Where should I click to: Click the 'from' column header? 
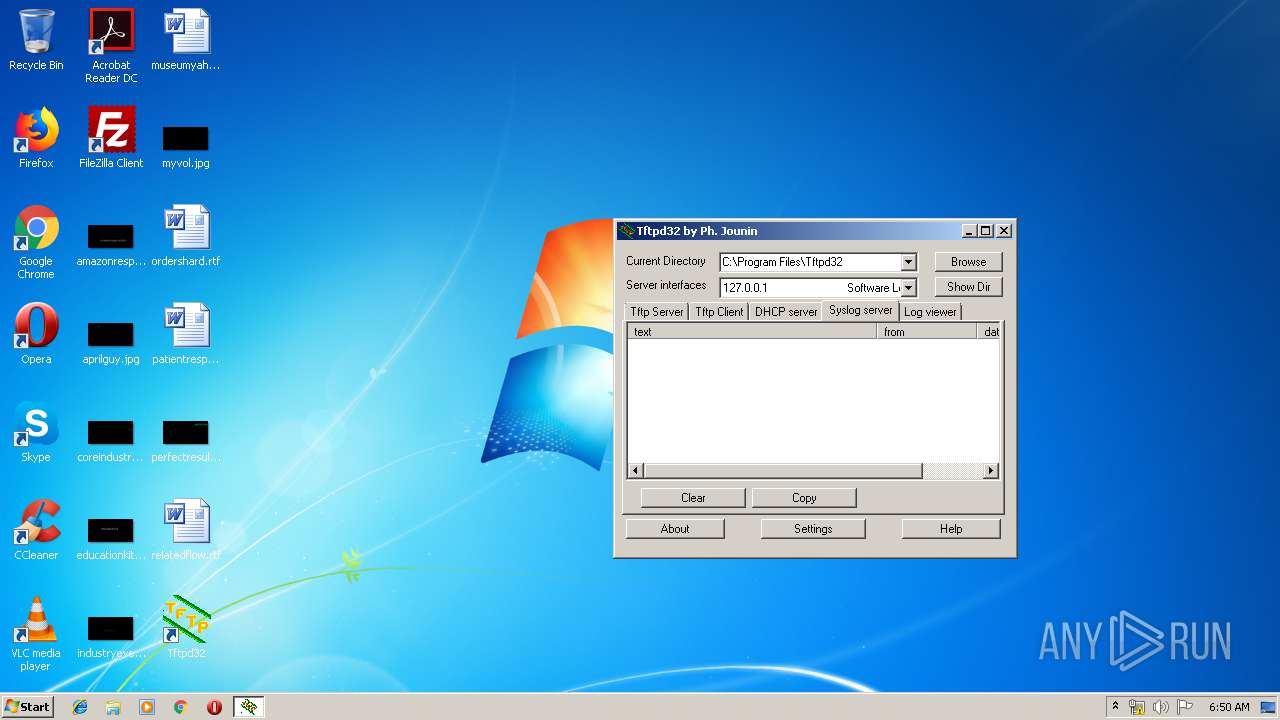[927, 332]
